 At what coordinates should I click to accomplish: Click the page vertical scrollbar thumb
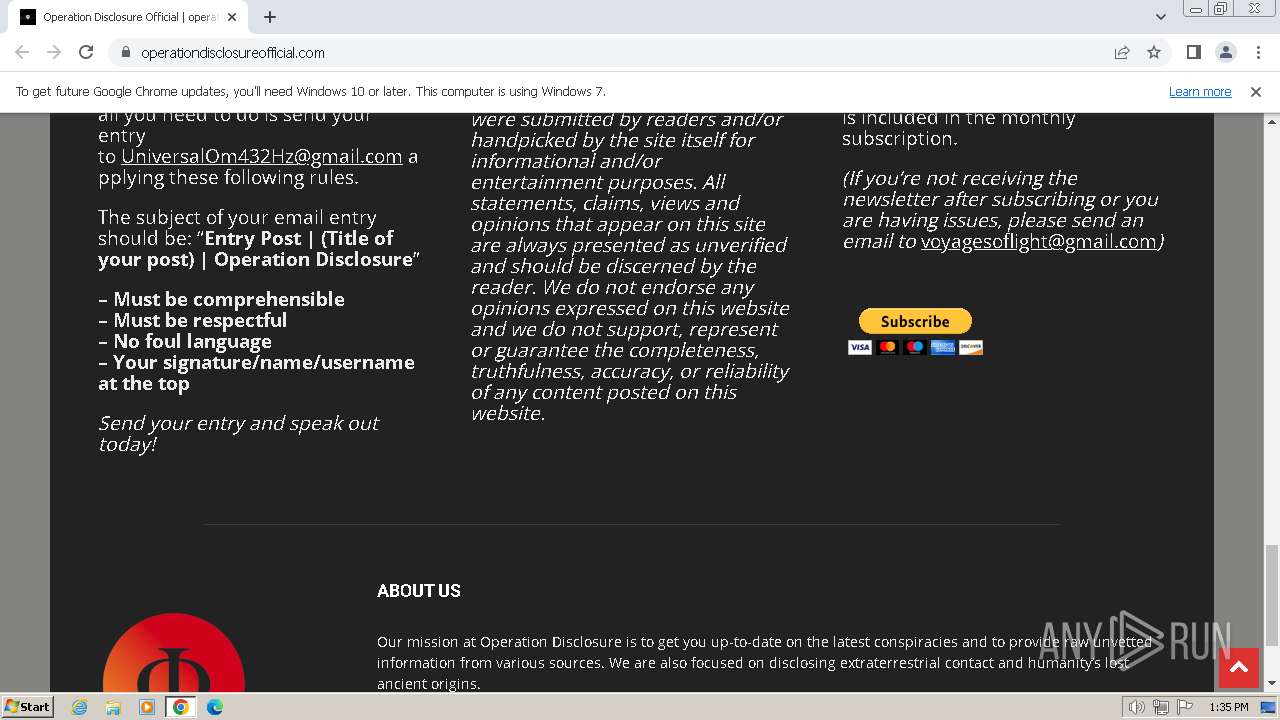(x=1272, y=595)
